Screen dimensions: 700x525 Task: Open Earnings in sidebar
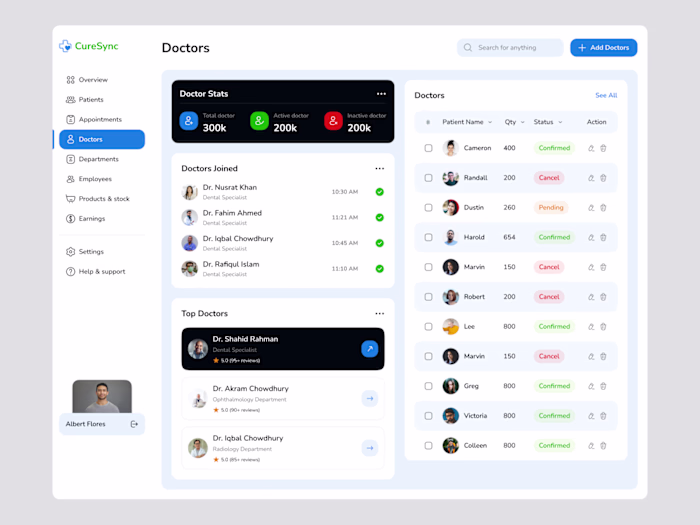pyautogui.click(x=102, y=219)
